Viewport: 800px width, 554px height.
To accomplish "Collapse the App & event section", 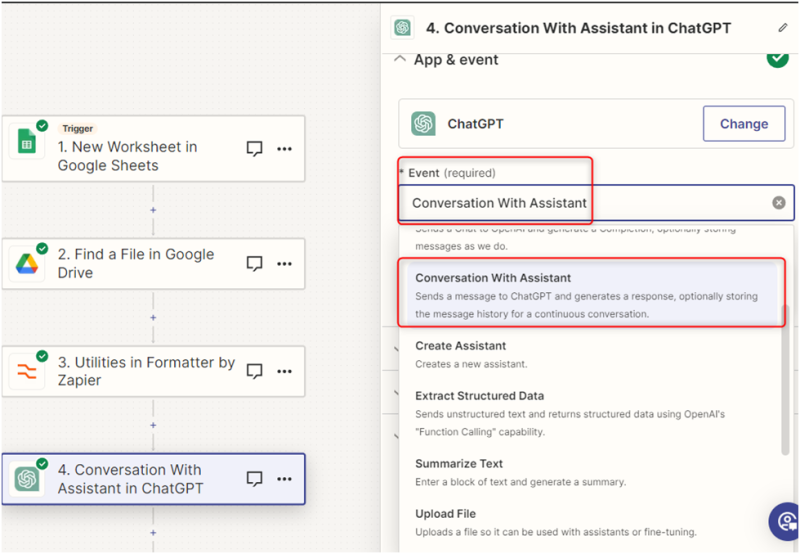I will point(401,59).
